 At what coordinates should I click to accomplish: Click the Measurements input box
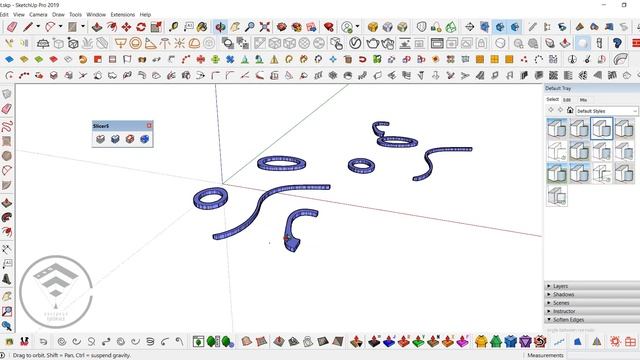click(x=604, y=355)
